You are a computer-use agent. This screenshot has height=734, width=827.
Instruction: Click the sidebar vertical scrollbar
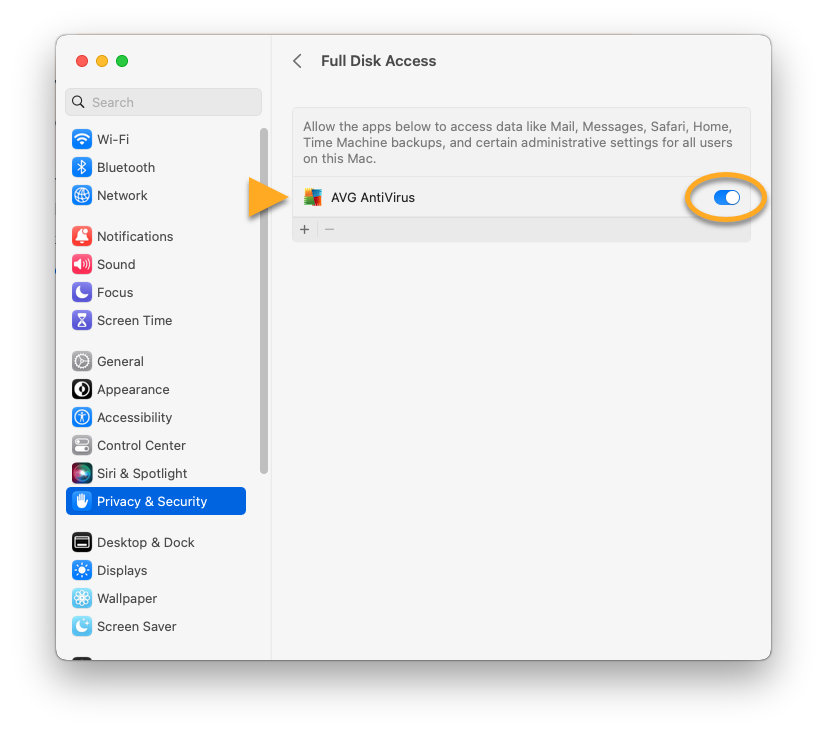(x=264, y=300)
